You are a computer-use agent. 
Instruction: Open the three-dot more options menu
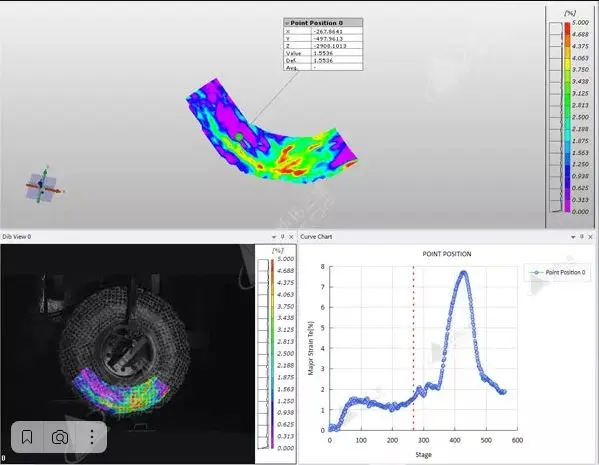[x=92, y=437]
